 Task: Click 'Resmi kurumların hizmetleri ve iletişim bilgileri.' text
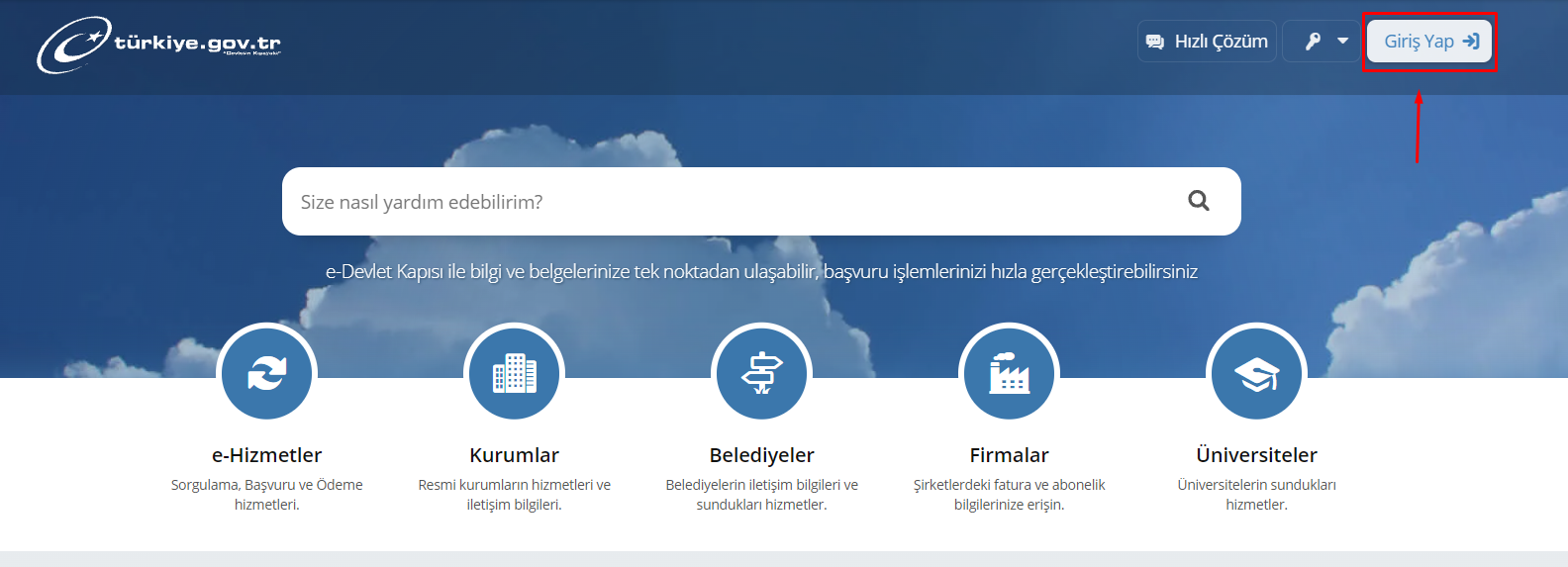click(x=515, y=495)
